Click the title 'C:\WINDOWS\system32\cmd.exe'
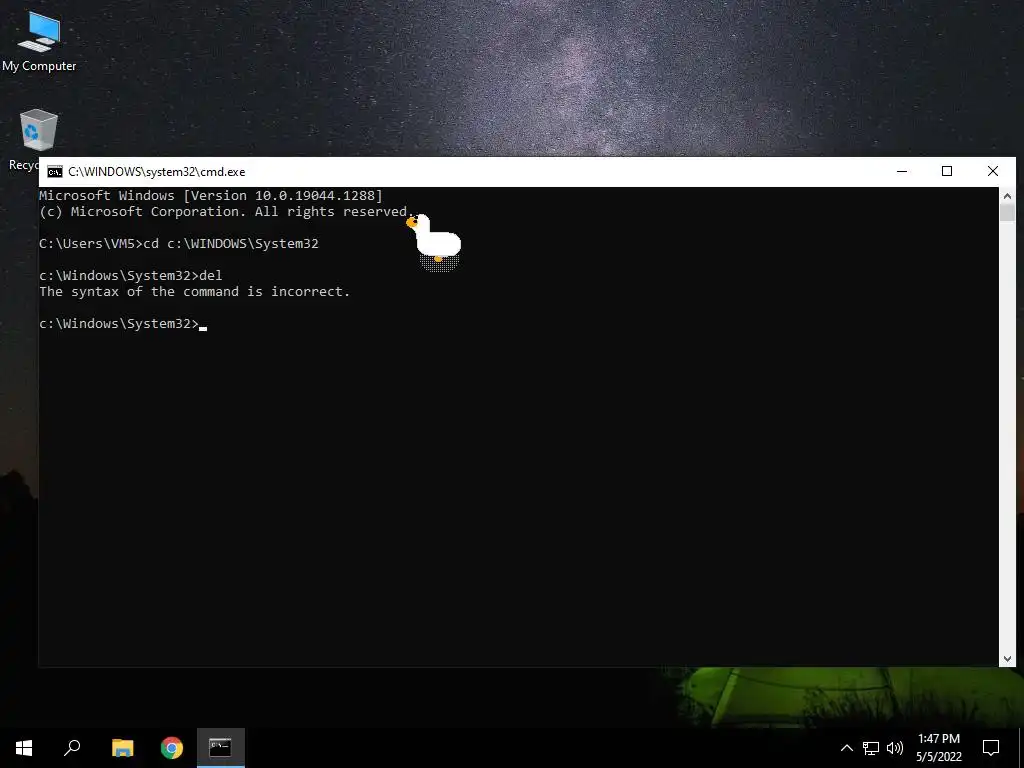The image size is (1024, 768). pyautogui.click(x=157, y=172)
